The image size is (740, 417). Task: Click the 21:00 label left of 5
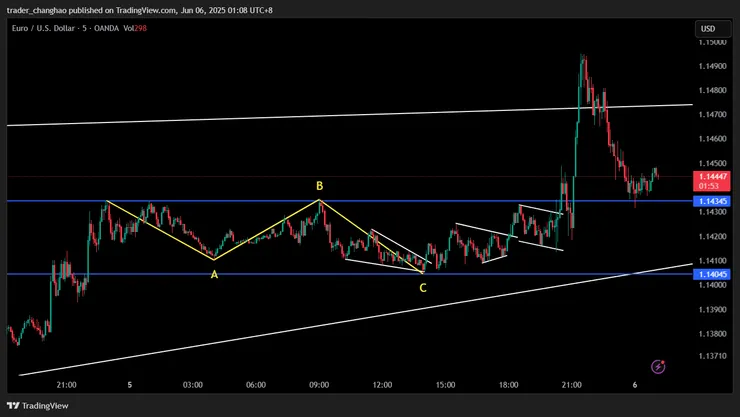pyautogui.click(x=67, y=385)
